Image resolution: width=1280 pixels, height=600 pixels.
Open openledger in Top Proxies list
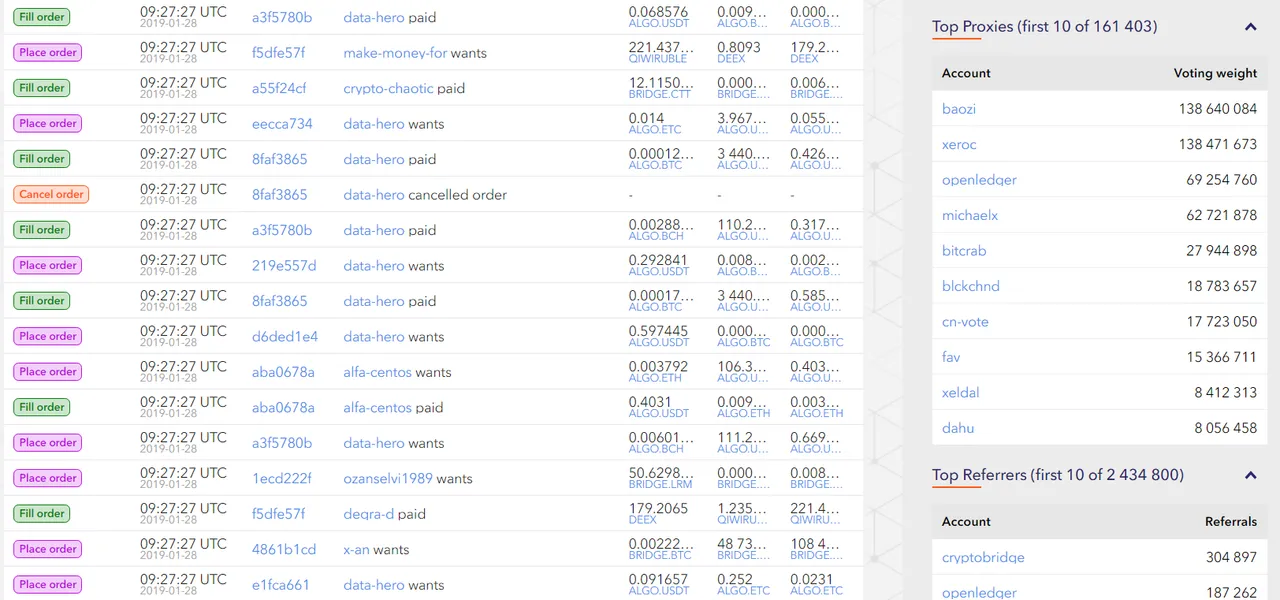[979, 180]
